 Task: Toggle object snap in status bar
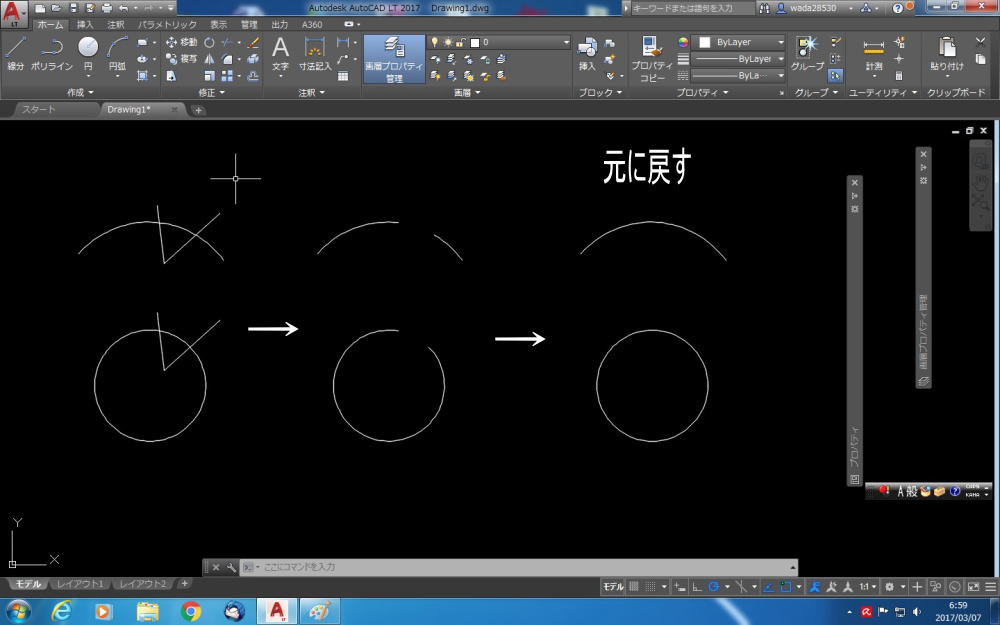786,587
